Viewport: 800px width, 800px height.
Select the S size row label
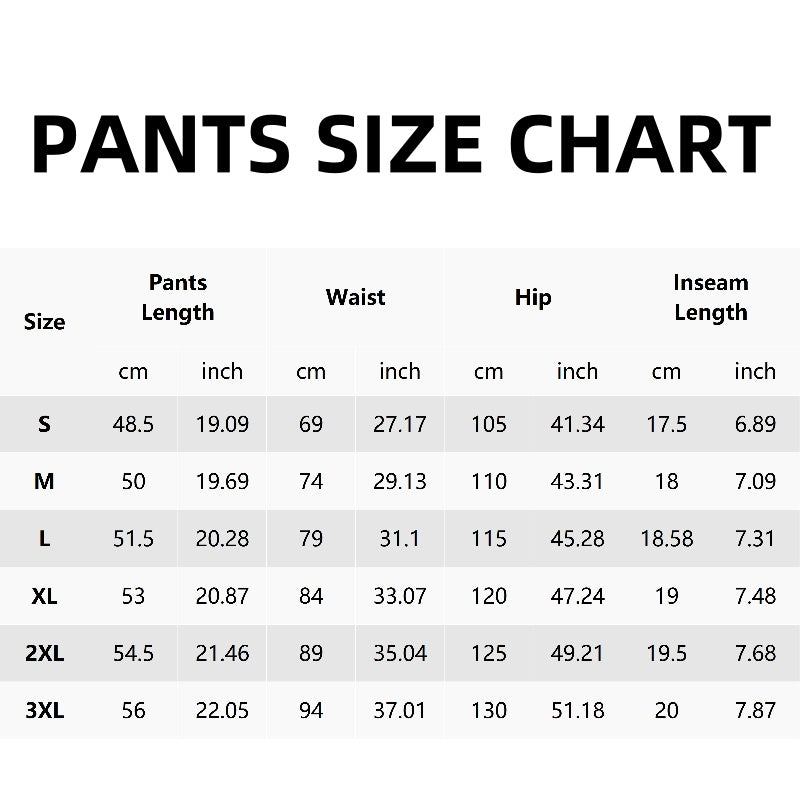point(44,424)
